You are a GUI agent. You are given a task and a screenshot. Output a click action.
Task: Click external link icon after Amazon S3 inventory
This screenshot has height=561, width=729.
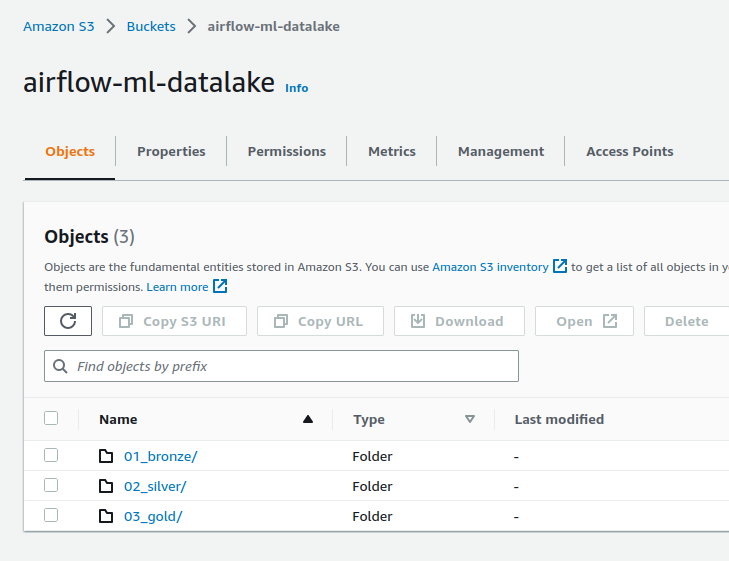[560, 266]
